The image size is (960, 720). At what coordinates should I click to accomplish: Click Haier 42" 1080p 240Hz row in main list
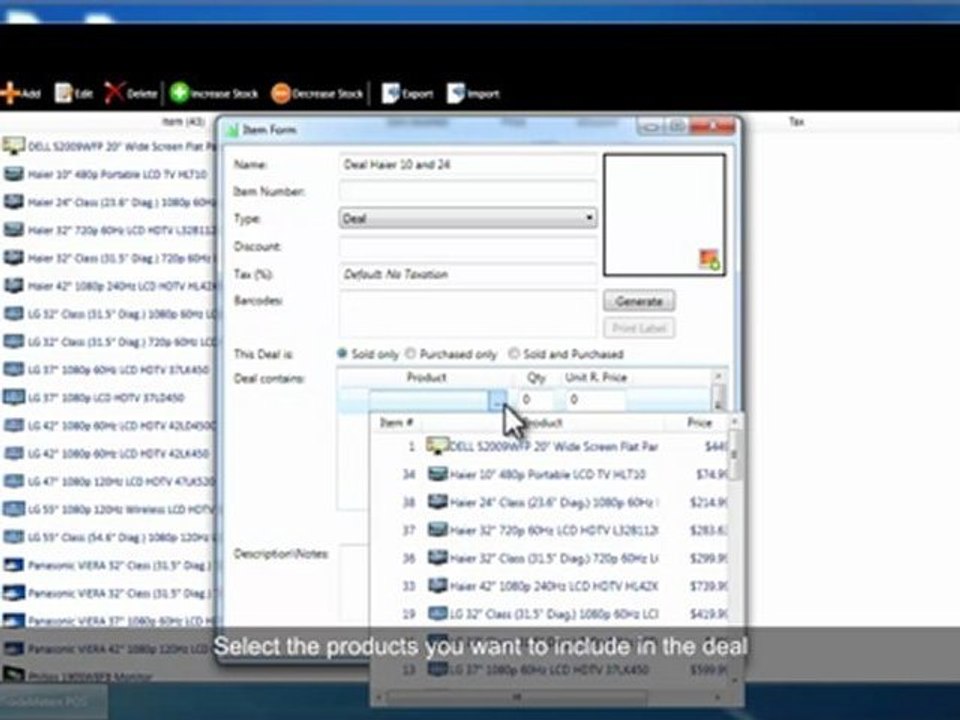(109, 286)
